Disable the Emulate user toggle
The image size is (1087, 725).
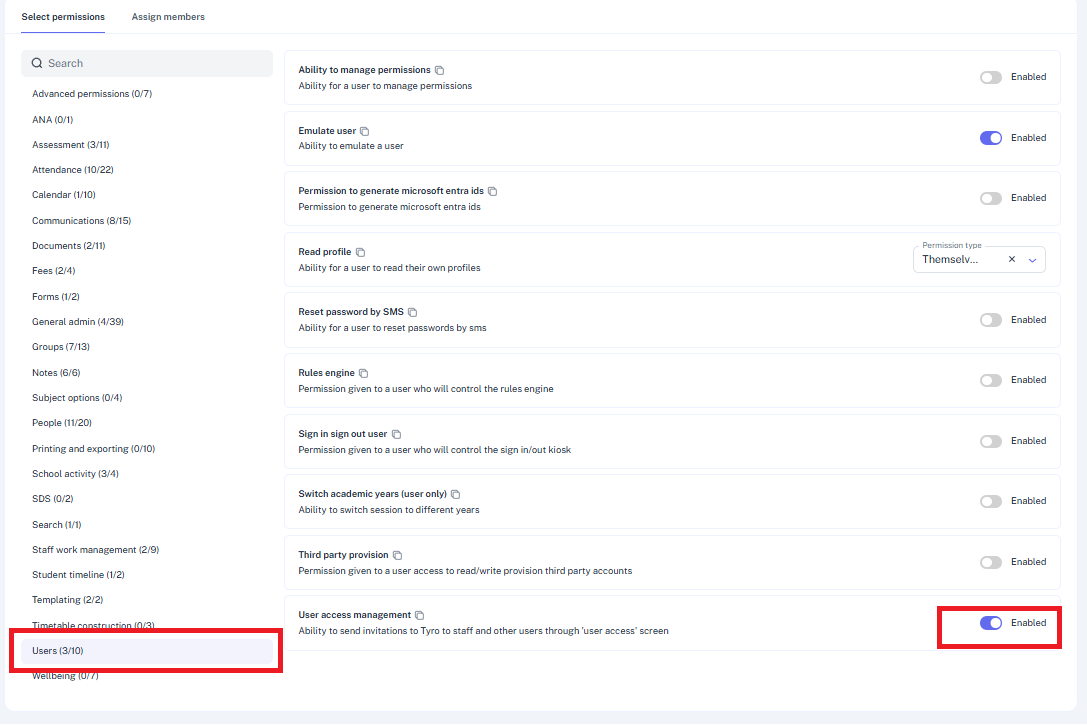pos(990,138)
